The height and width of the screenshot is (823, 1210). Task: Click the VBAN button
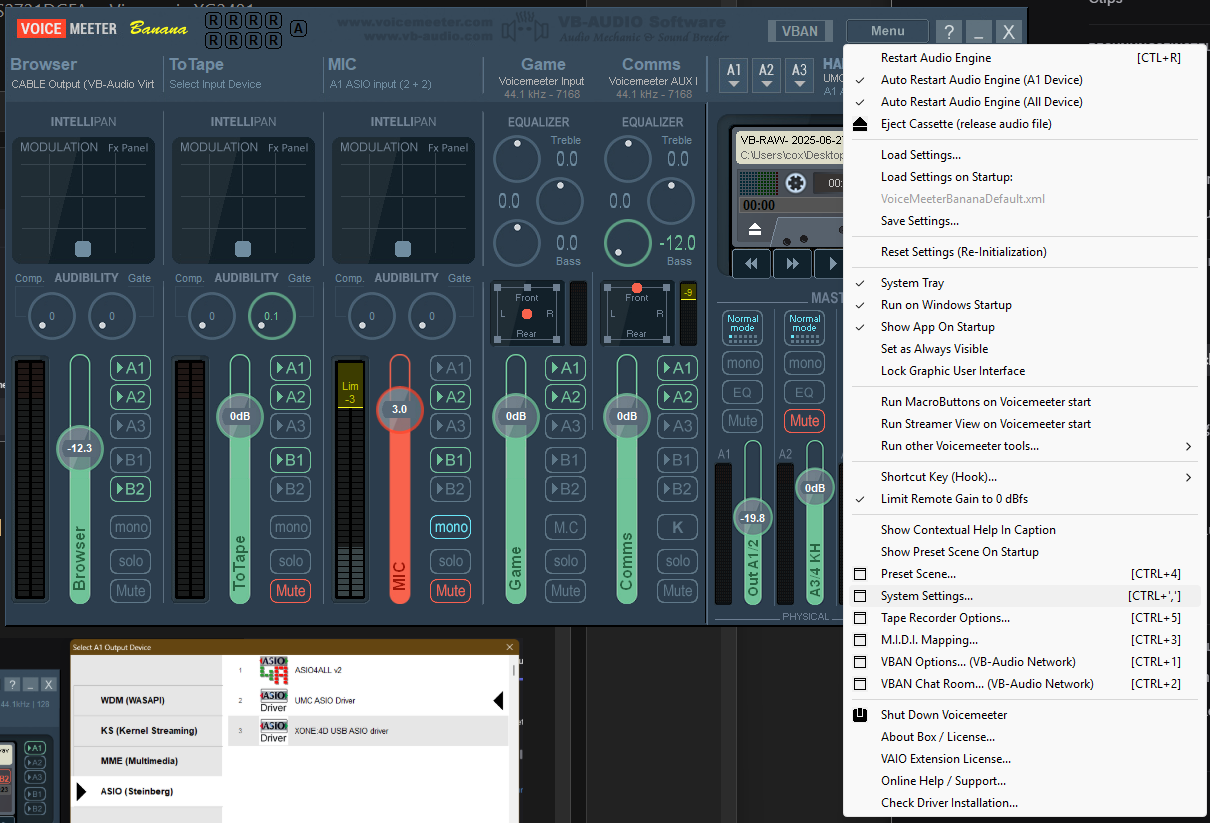[799, 31]
